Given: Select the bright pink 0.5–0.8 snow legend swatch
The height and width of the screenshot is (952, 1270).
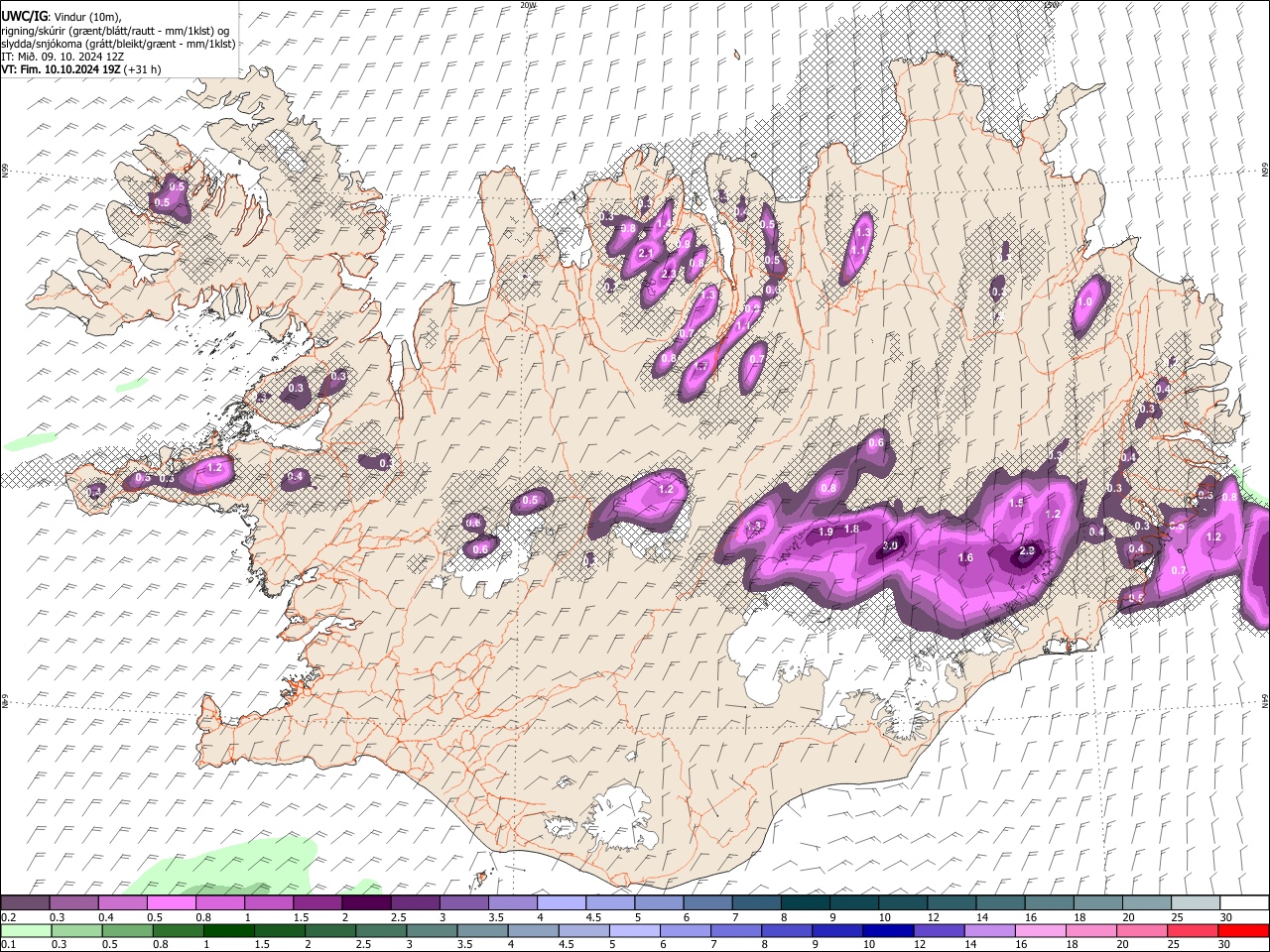Looking at the screenshot, I should (x=171, y=902).
